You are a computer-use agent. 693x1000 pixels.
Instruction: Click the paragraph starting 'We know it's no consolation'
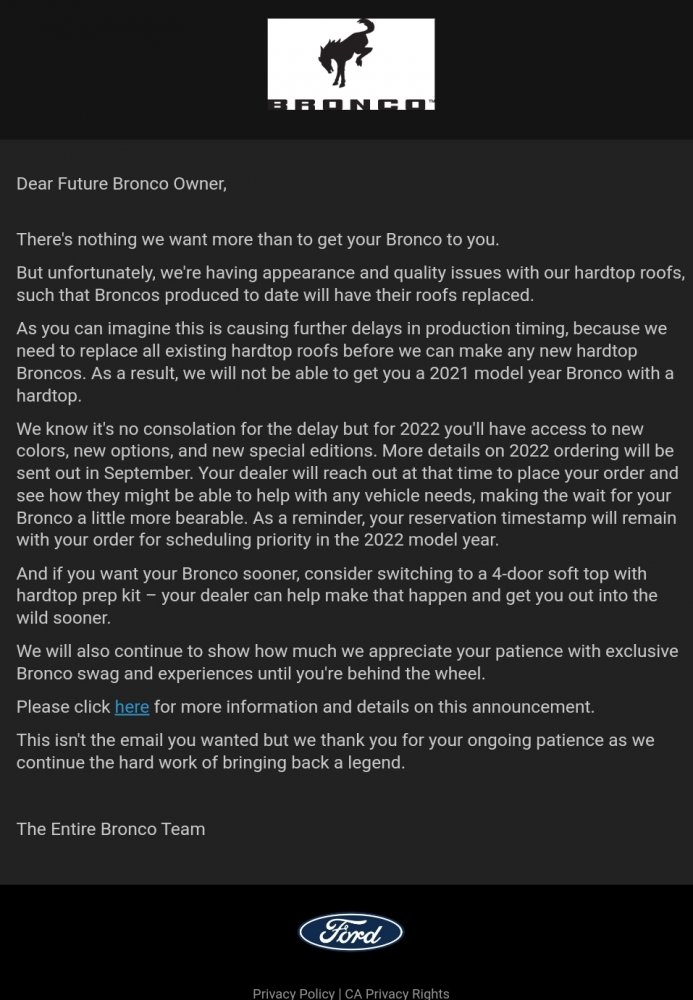[345, 484]
